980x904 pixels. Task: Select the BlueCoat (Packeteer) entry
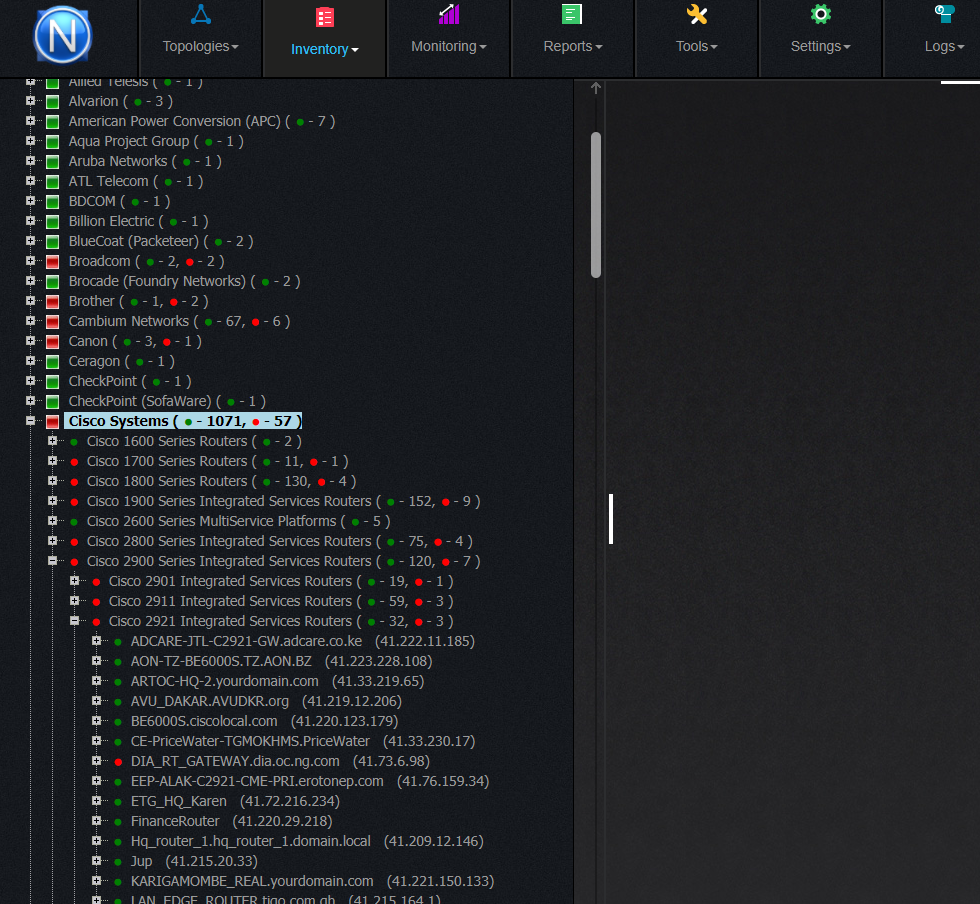(161, 241)
